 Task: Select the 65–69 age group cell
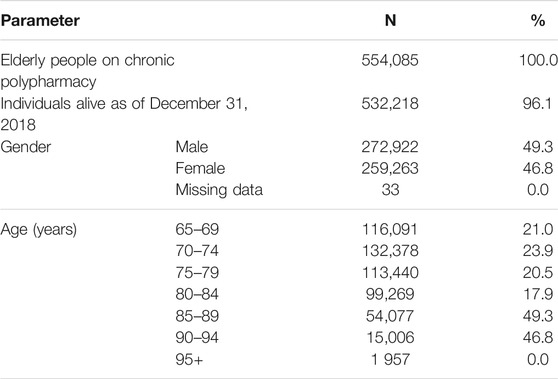click(197, 229)
